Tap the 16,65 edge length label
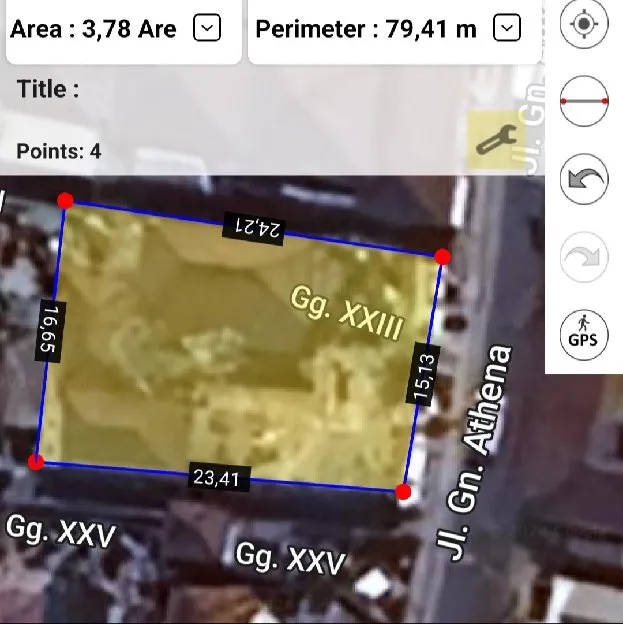This screenshot has width=623, height=624. 51,332
